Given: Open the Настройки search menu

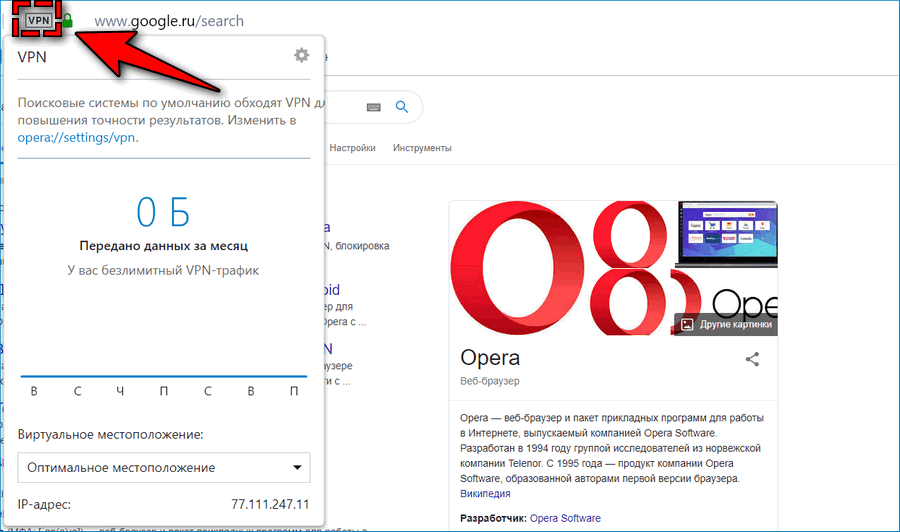Looking at the screenshot, I should pyautogui.click(x=352, y=147).
